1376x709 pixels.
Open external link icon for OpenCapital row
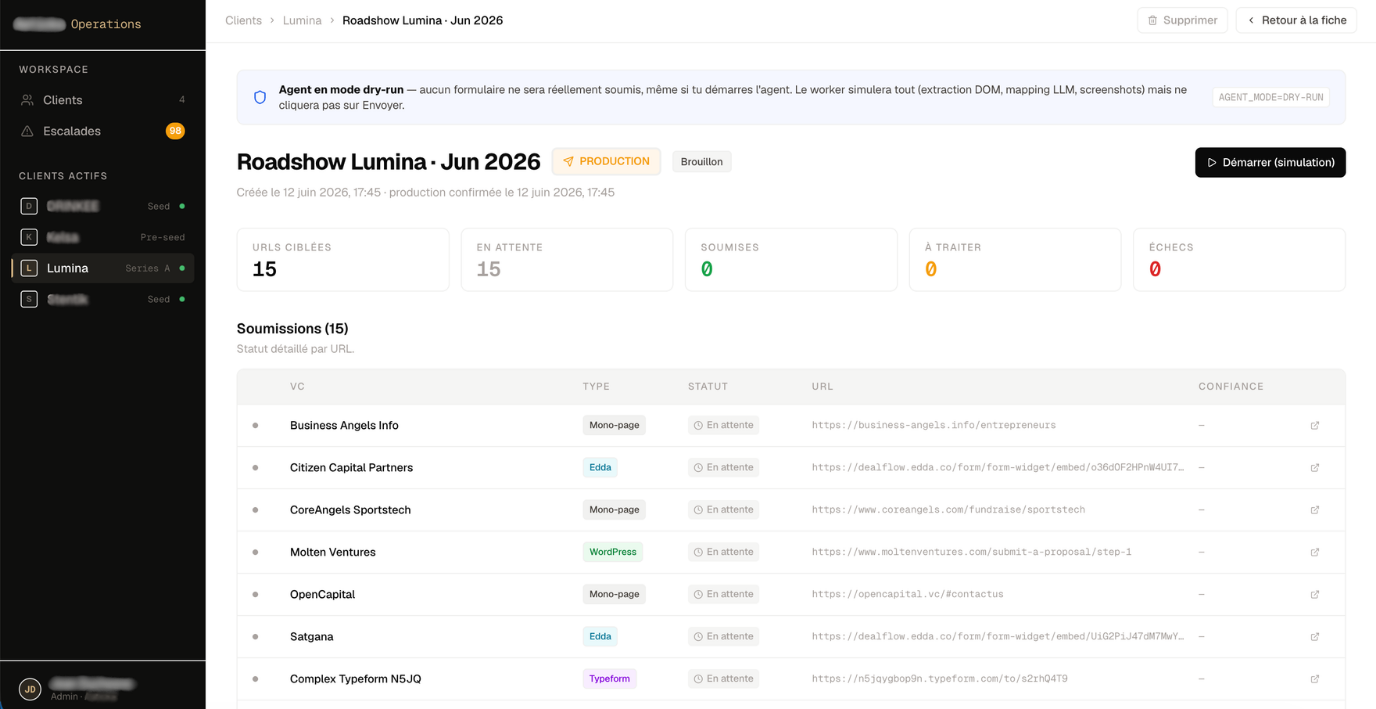[x=1315, y=594]
